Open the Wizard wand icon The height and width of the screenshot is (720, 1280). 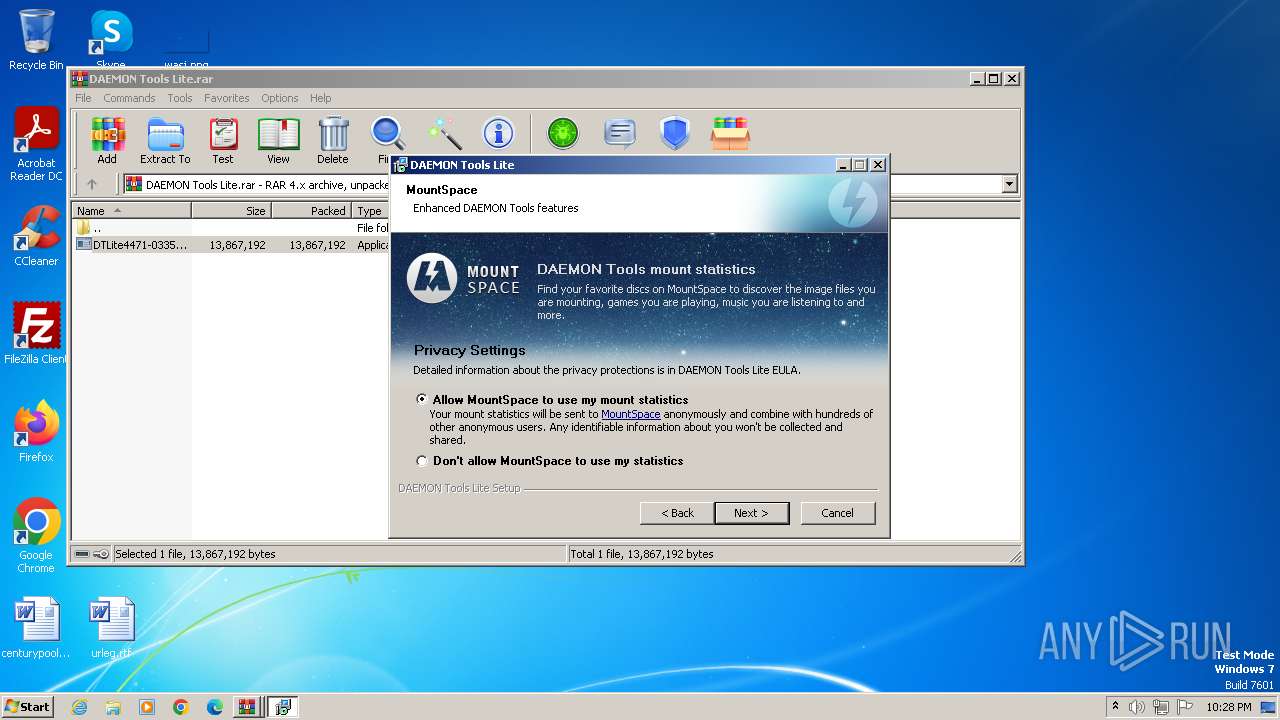pyautogui.click(x=443, y=134)
